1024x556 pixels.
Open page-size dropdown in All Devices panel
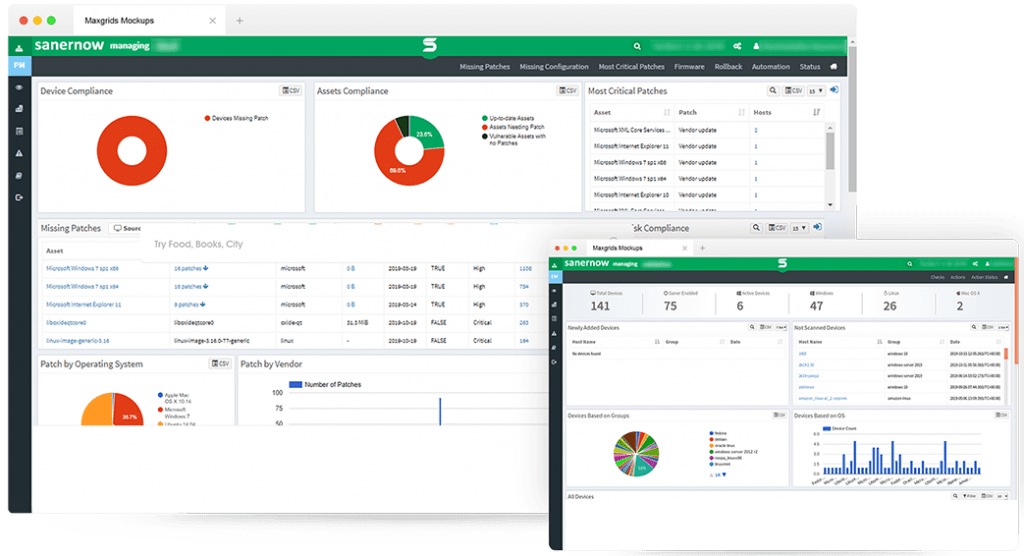pyautogui.click(x=1002, y=496)
